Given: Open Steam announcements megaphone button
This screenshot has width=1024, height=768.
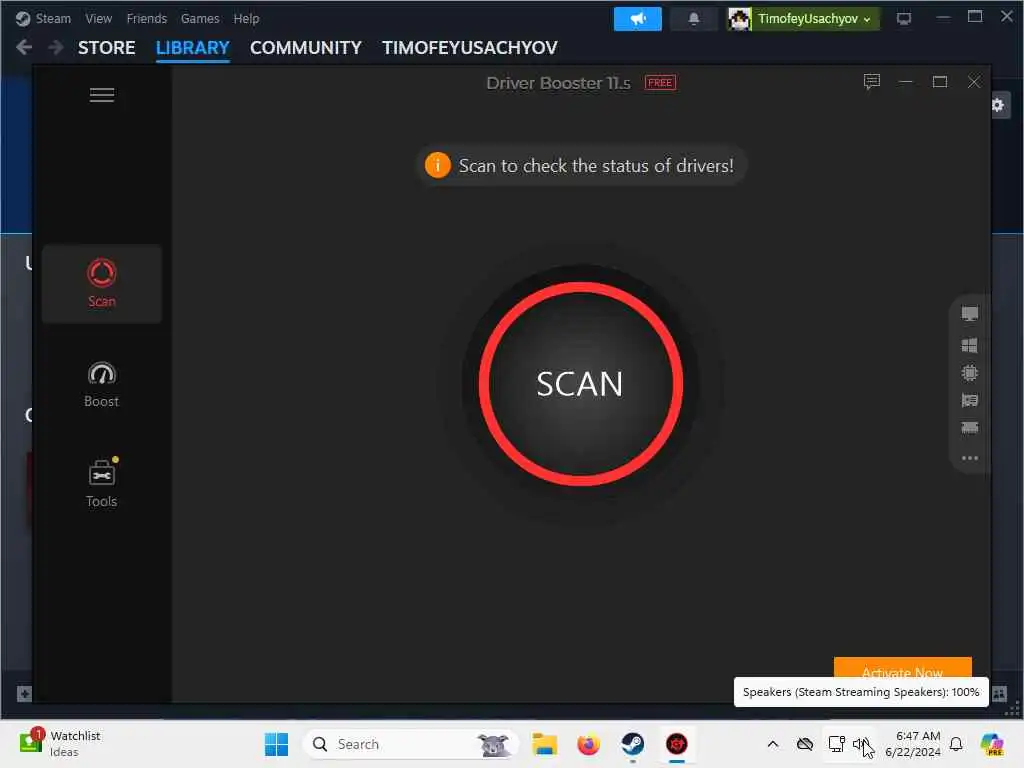Looking at the screenshot, I should click(637, 19).
